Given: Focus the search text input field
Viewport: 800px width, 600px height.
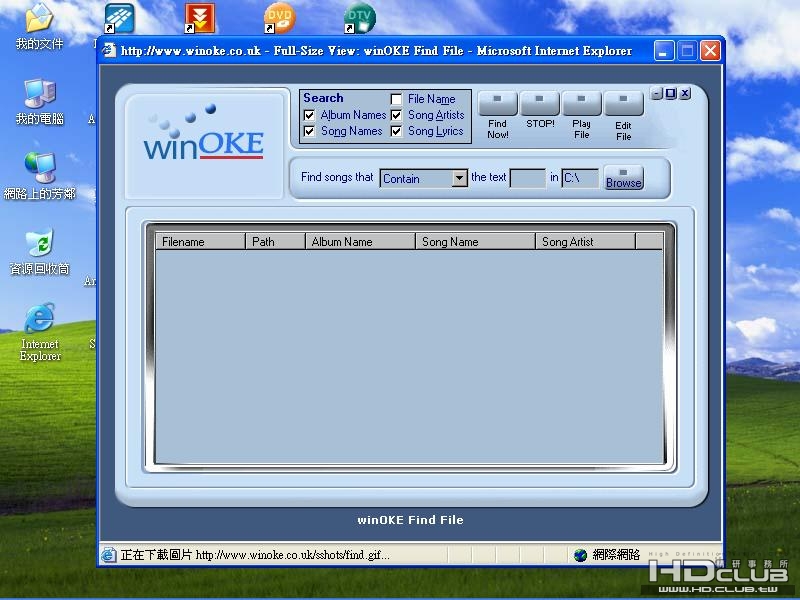Looking at the screenshot, I should (528, 178).
